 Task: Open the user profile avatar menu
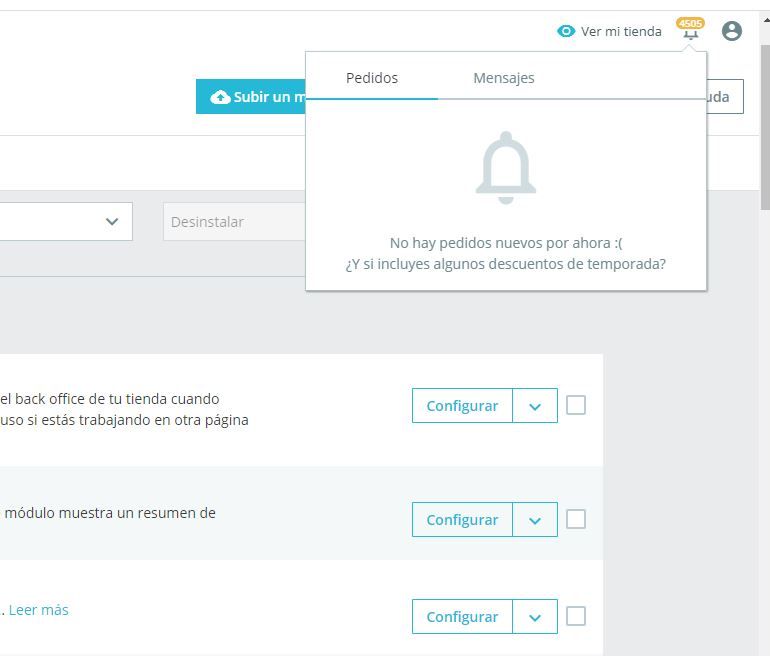pyautogui.click(x=731, y=31)
